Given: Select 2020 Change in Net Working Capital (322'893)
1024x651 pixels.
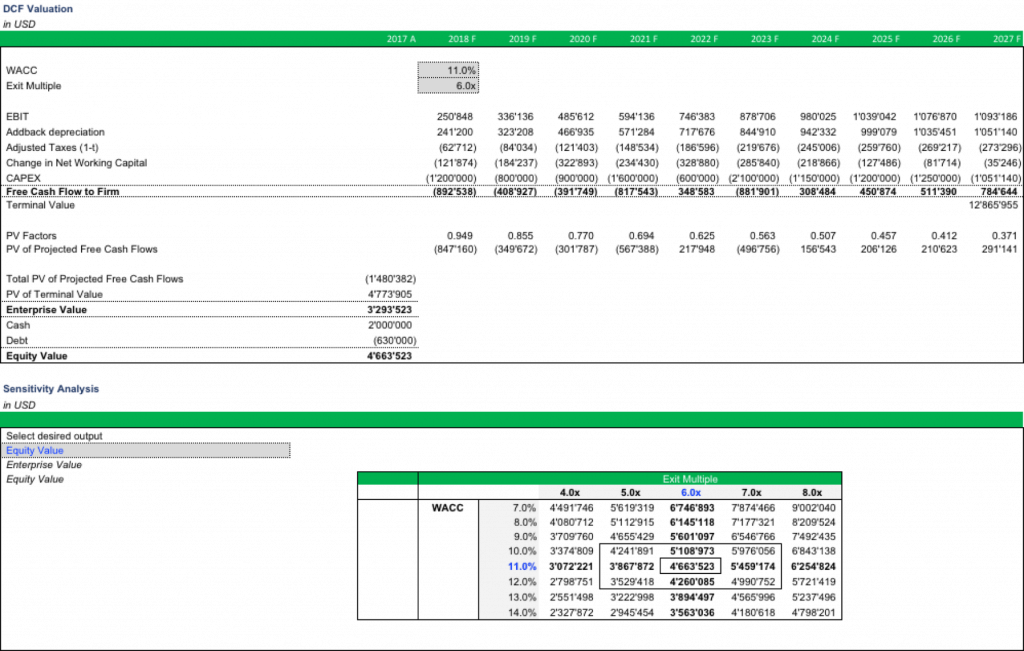Looking at the screenshot, I should pos(576,163).
